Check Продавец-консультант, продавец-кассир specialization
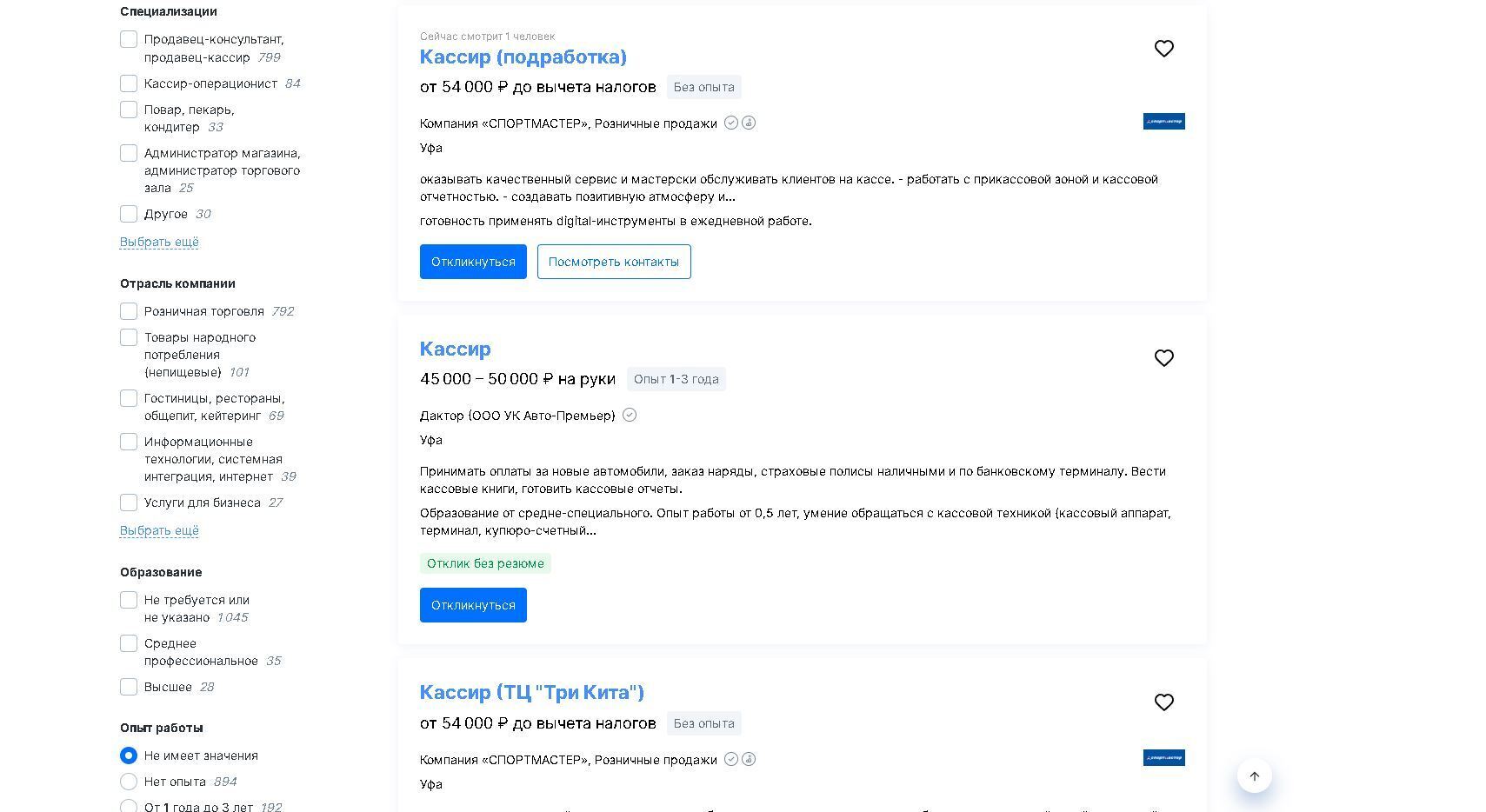Screen dimensions: 1486x812 point(129,40)
